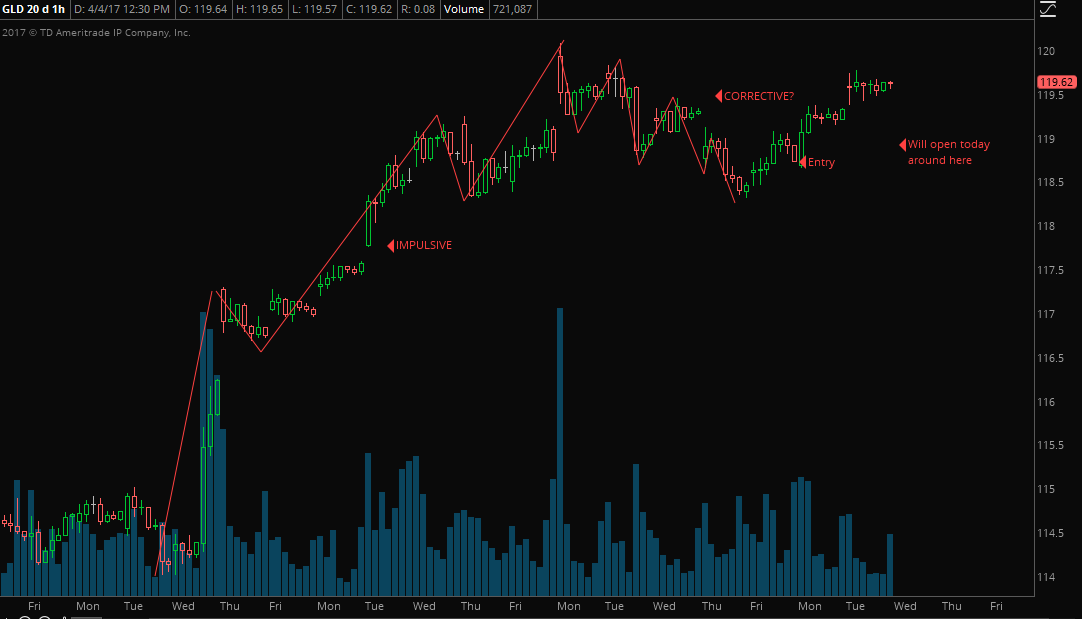This screenshot has height=619, width=1082.
Task: Click the low price L: 119.57
Action: click(315, 9)
